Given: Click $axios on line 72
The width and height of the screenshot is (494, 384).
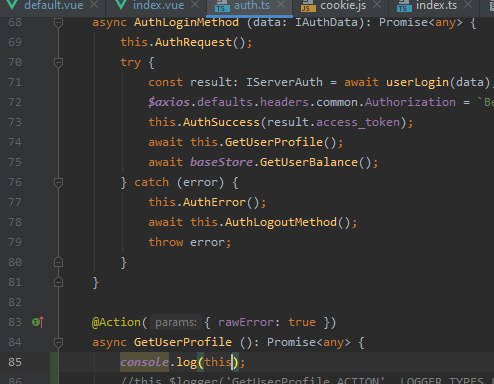Looking at the screenshot, I should [x=169, y=102].
